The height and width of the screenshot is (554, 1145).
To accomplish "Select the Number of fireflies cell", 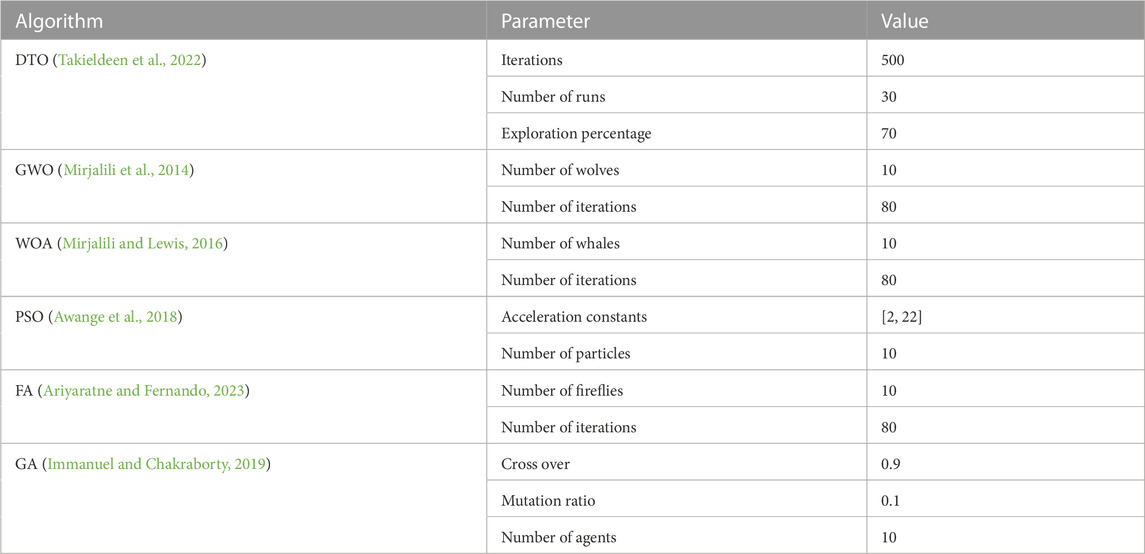I will pyautogui.click(x=677, y=390).
